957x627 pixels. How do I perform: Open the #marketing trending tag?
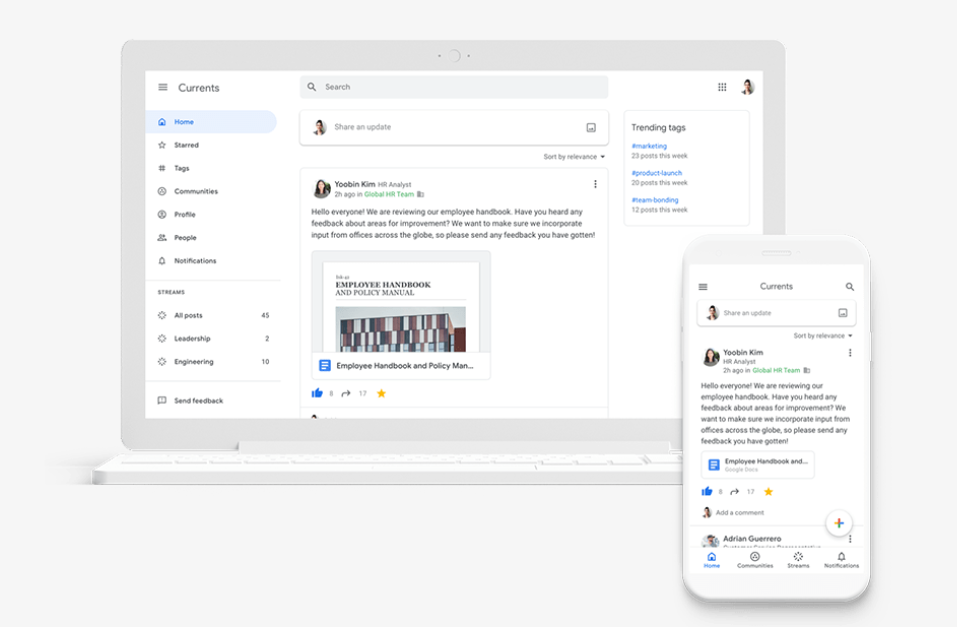coord(649,146)
